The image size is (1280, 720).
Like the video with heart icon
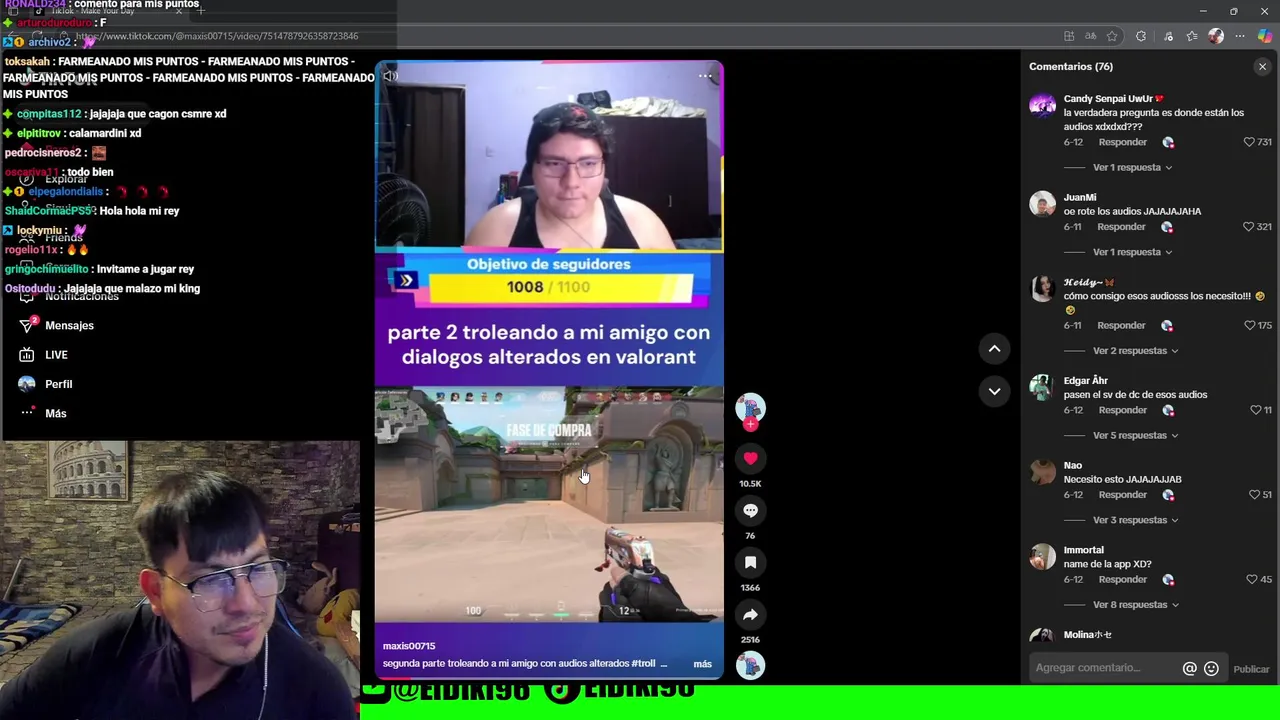click(x=750, y=458)
